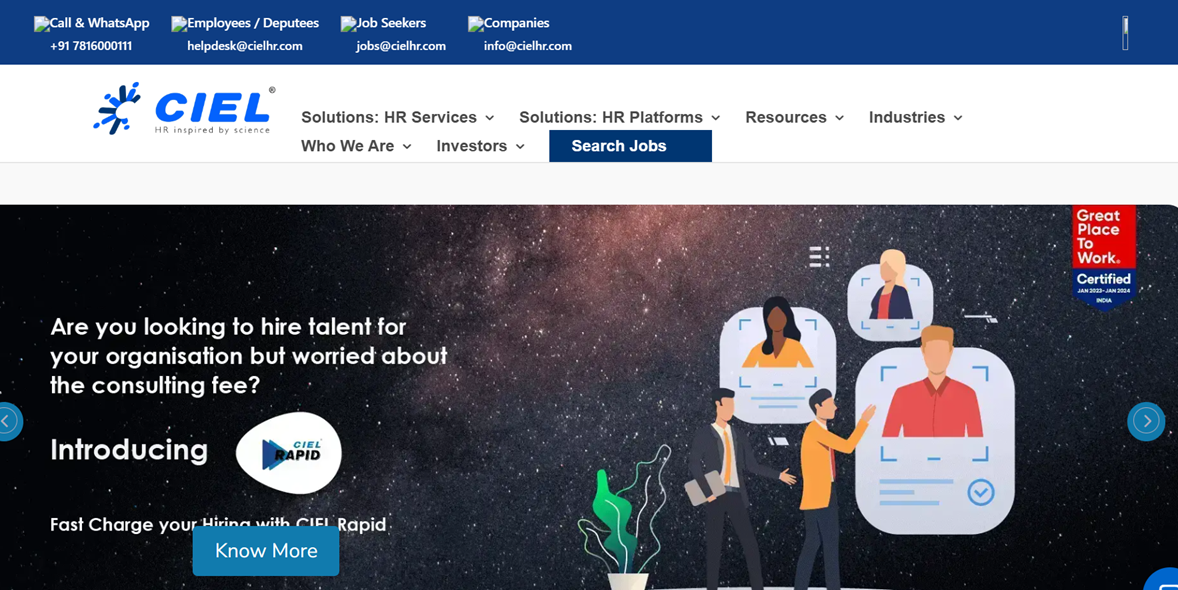
Task: Expand the Investors chevron
Action: (x=520, y=147)
